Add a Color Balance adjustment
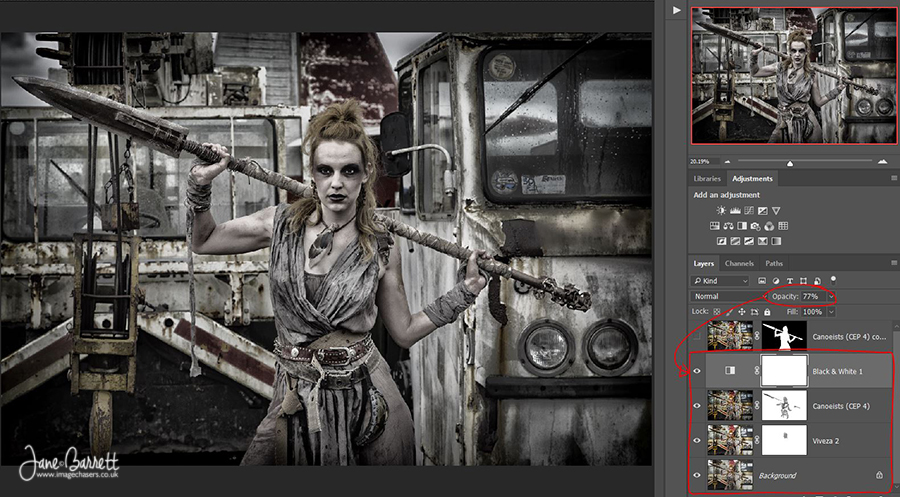This screenshot has height=497, width=900. tap(728, 226)
